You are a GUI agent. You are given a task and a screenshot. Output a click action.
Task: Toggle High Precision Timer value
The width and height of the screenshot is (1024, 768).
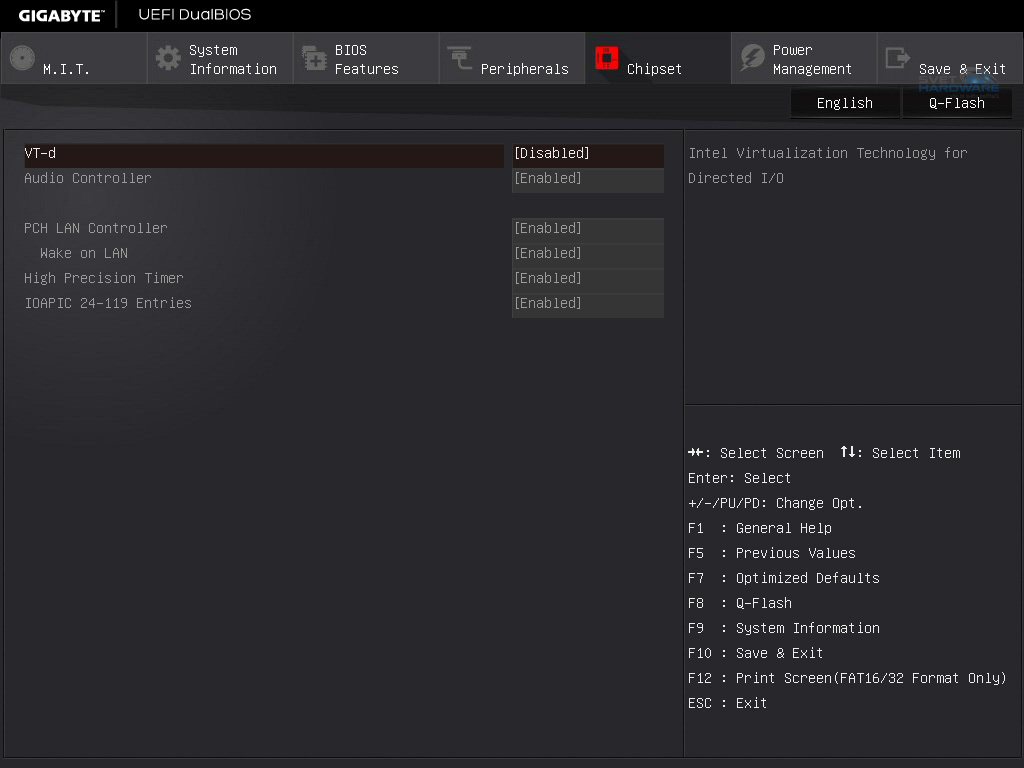[x=587, y=279]
